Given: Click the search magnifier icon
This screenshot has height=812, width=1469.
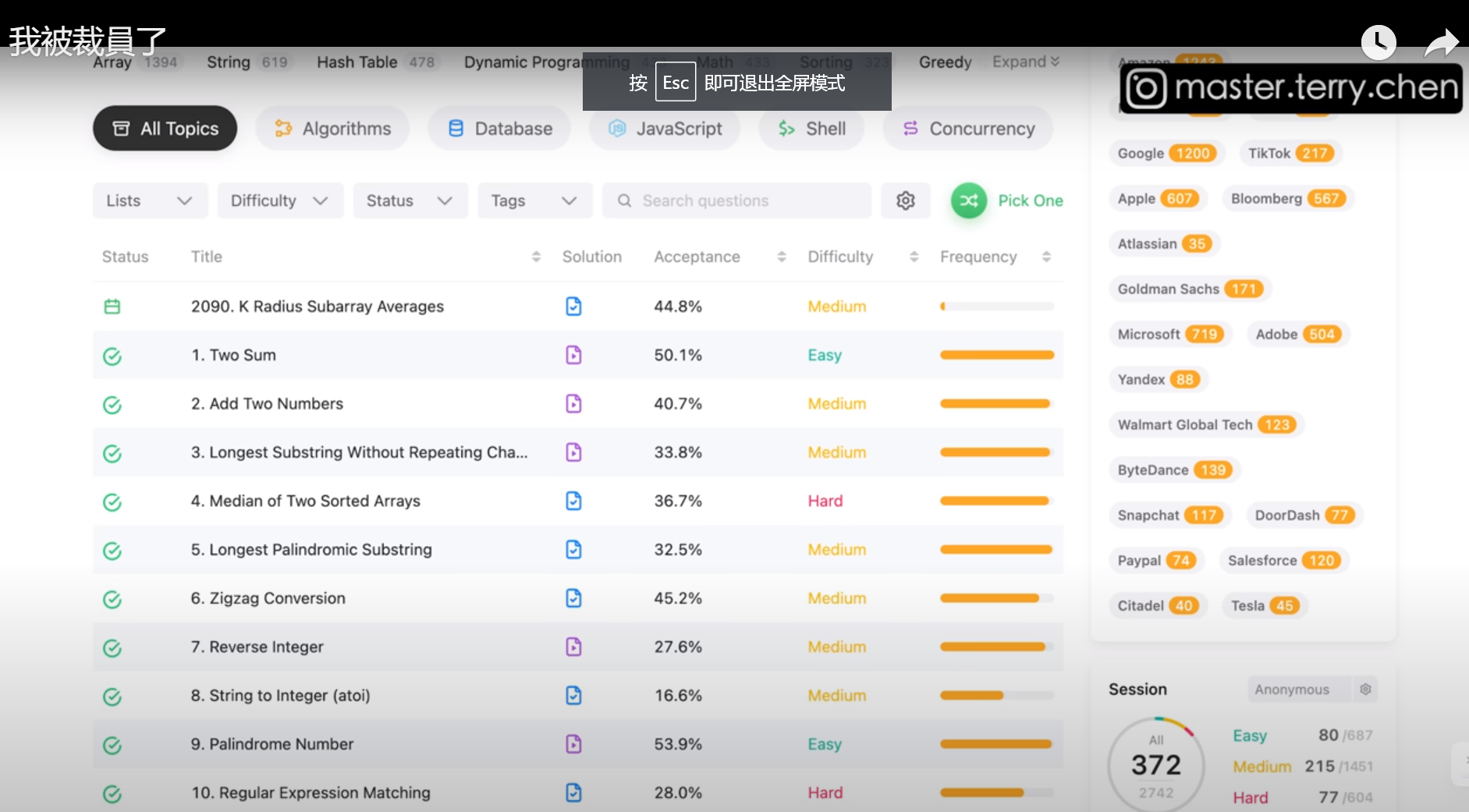Looking at the screenshot, I should pyautogui.click(x=624, y=200).
